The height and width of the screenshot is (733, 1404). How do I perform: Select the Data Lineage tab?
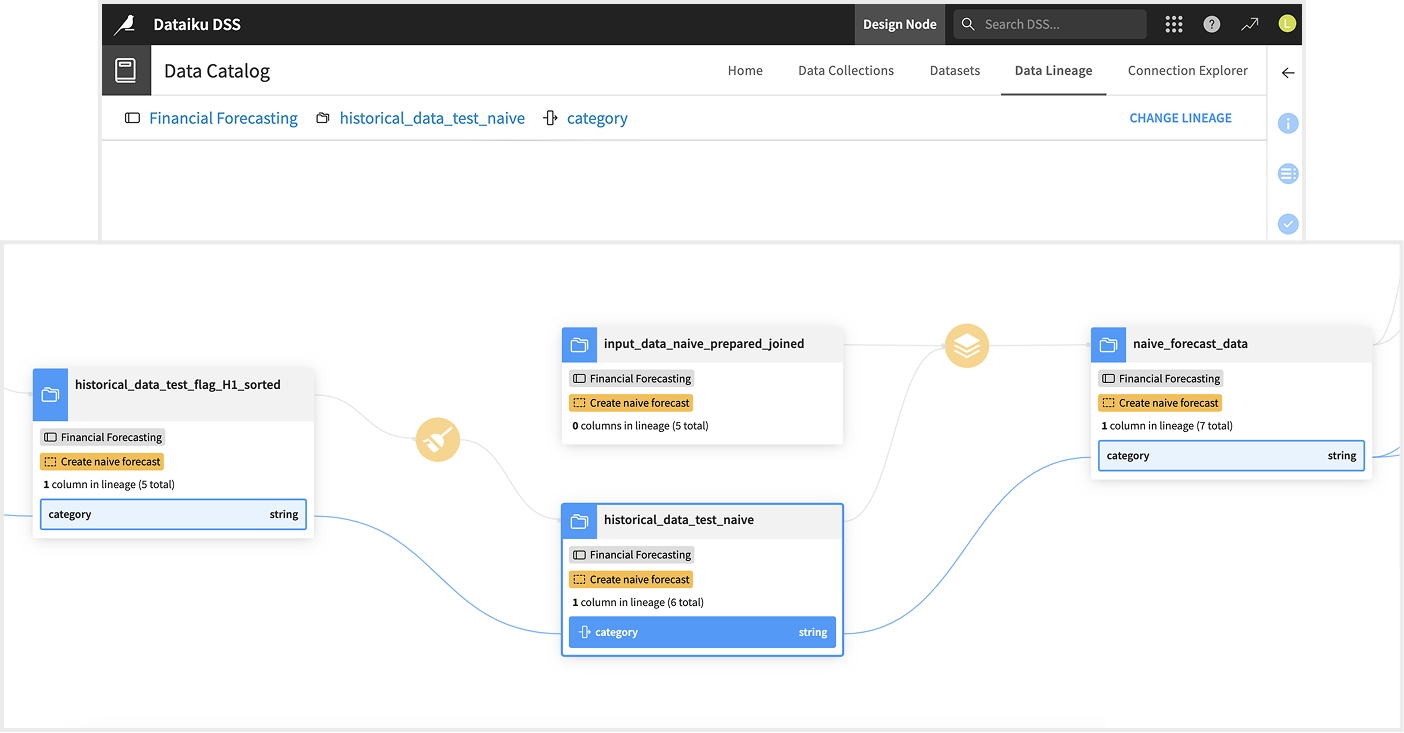click(x=1053, y=70)
